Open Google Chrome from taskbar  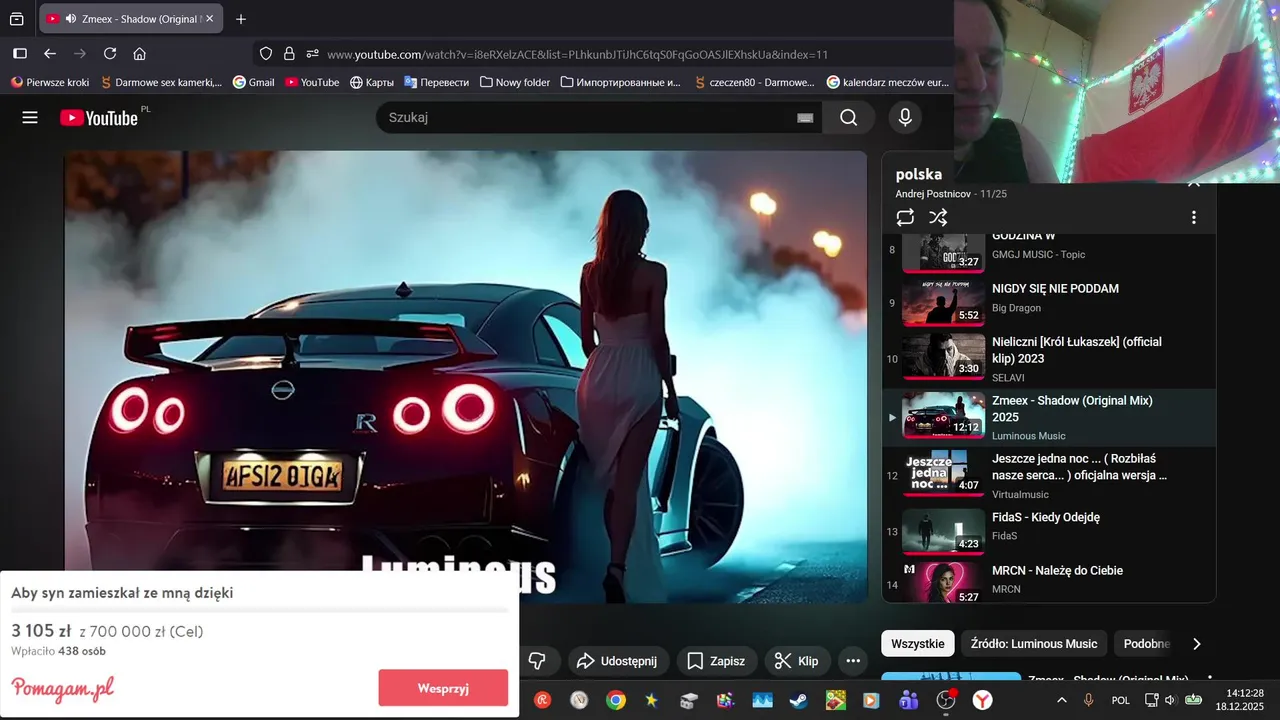[616, 700]
